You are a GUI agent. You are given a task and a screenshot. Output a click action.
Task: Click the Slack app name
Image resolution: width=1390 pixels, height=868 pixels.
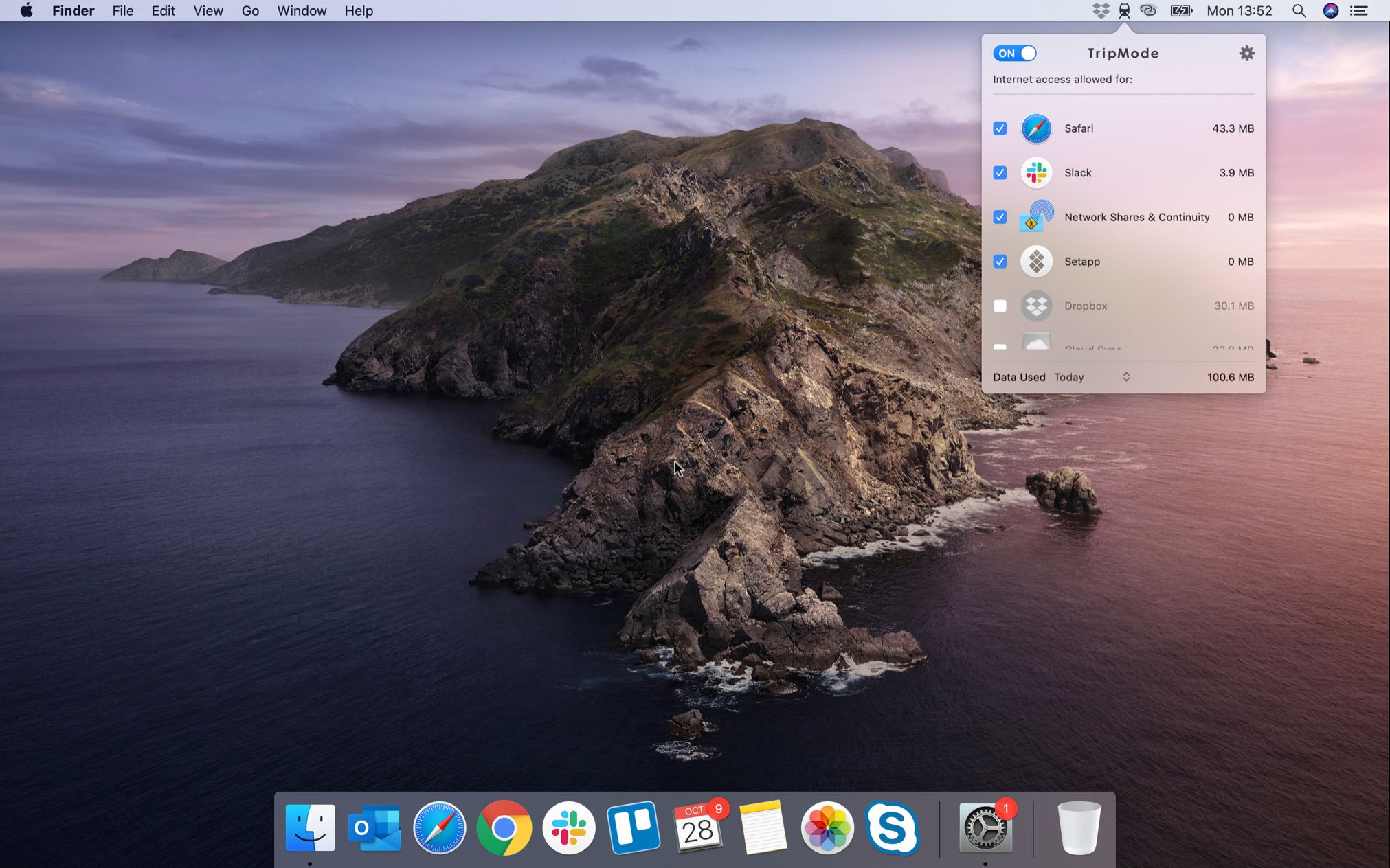1077,173
